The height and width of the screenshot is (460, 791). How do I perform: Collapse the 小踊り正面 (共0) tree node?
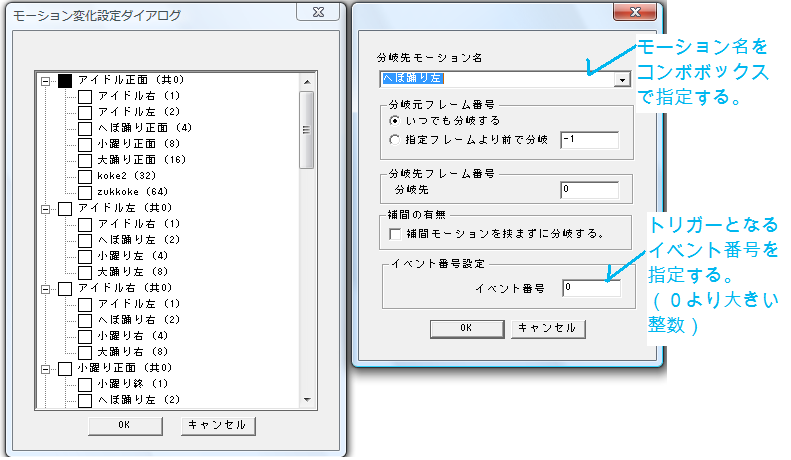pos(46,368)
